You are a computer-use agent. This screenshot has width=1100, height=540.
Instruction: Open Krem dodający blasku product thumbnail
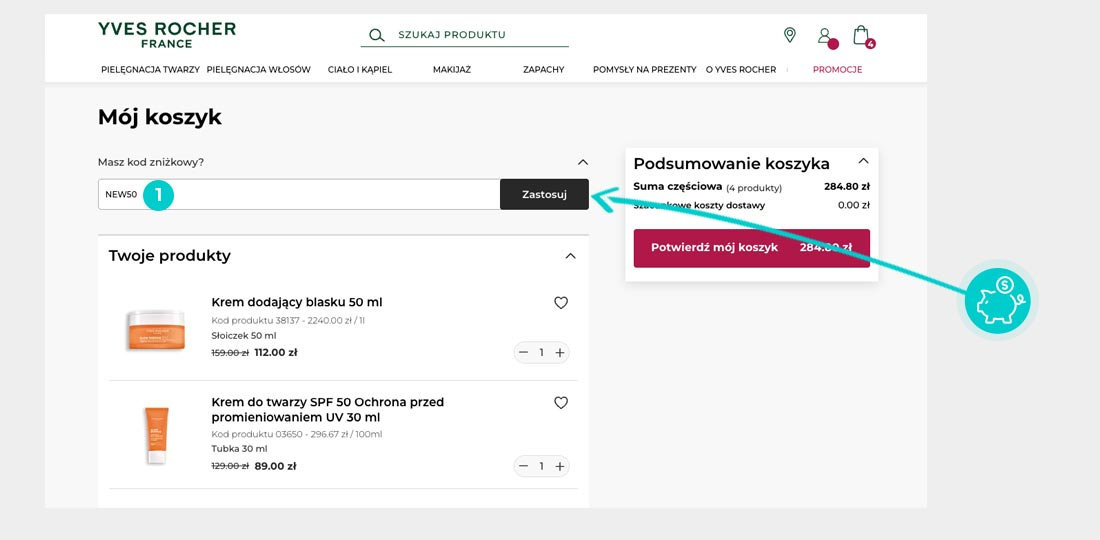(x=155, y=329)
